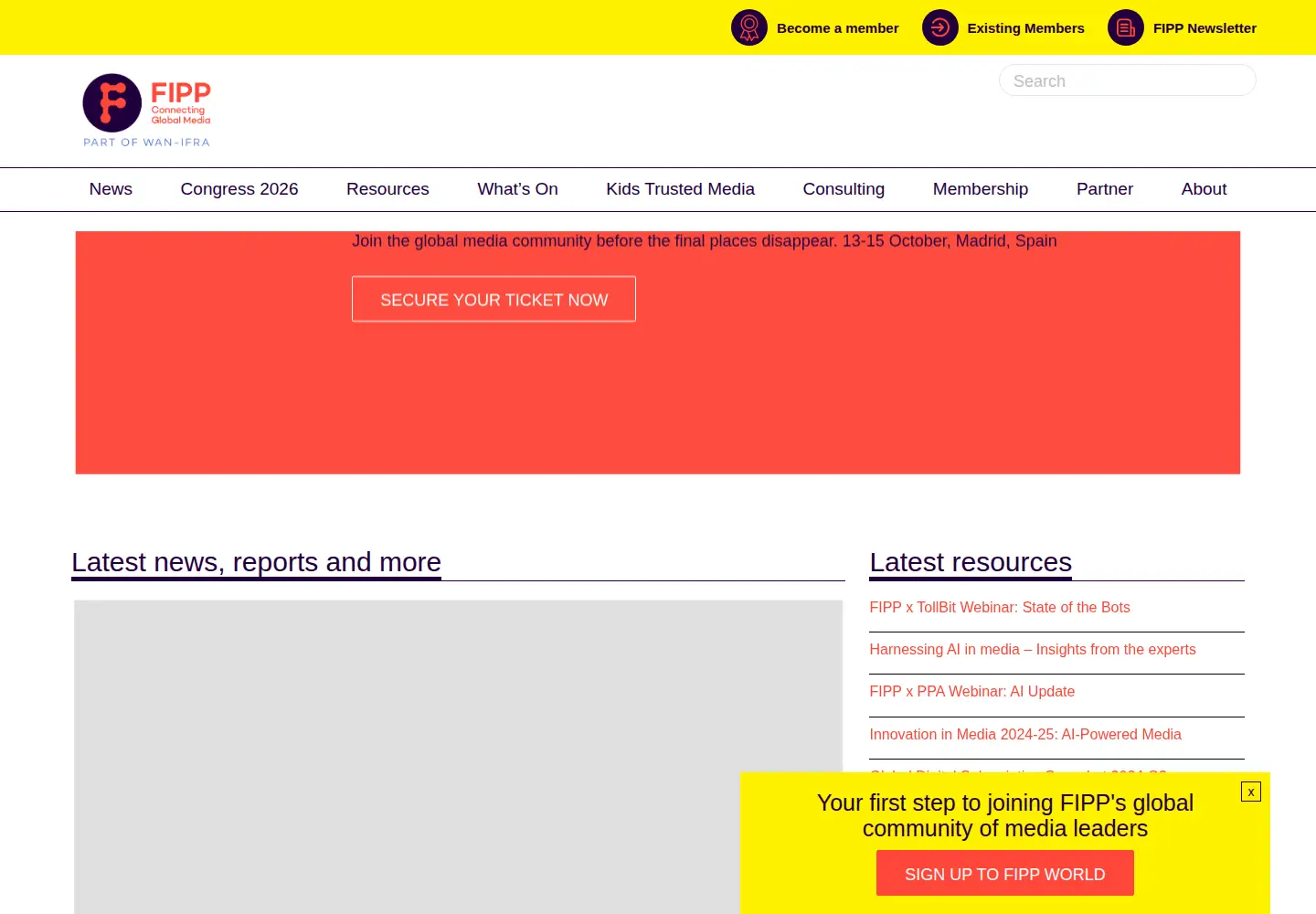Click the FIPP Newsletter link text
Viewport: 1316px width, 914px height.
1205,28
